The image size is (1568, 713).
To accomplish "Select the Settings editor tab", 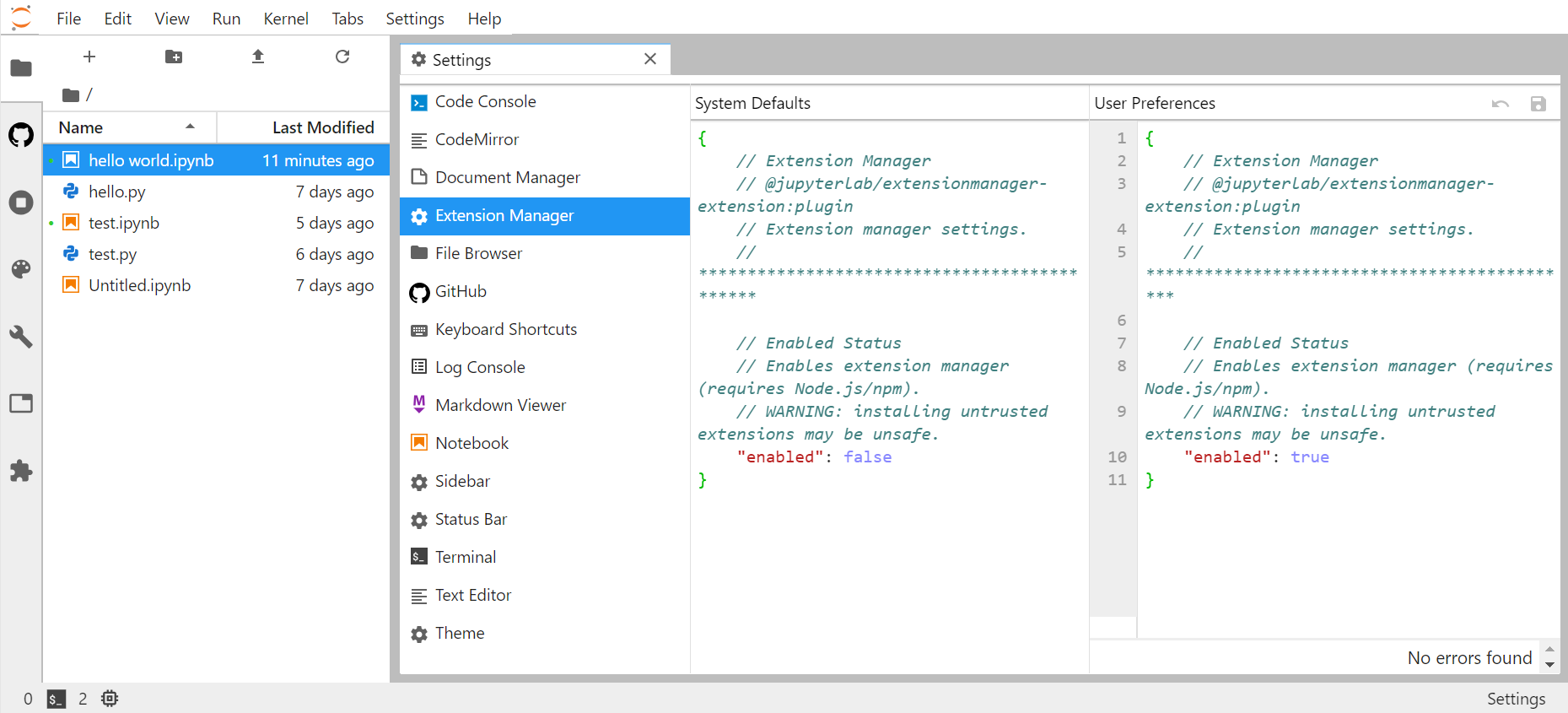I will click(535, 60).
